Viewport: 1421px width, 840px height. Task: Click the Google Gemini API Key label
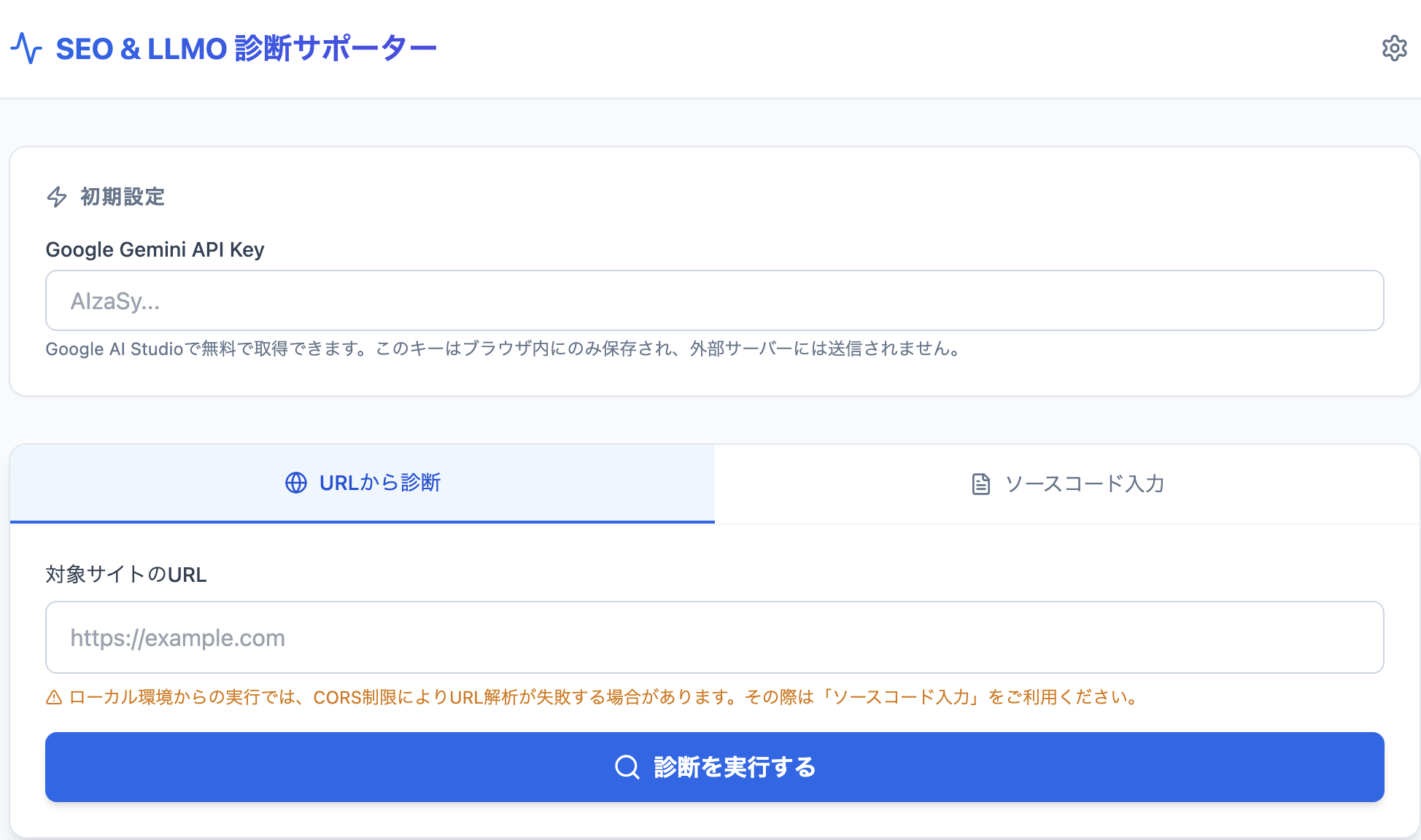pyautogui.click(x=155, y=249)
